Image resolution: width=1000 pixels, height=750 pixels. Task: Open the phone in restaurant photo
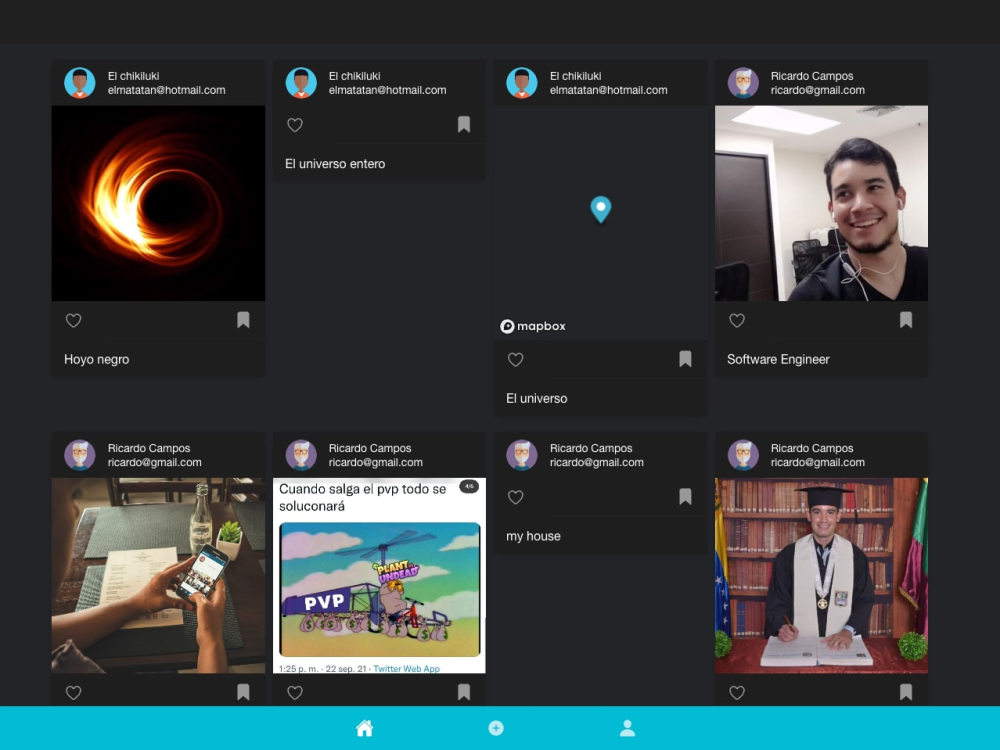click(x=158, y=575)
